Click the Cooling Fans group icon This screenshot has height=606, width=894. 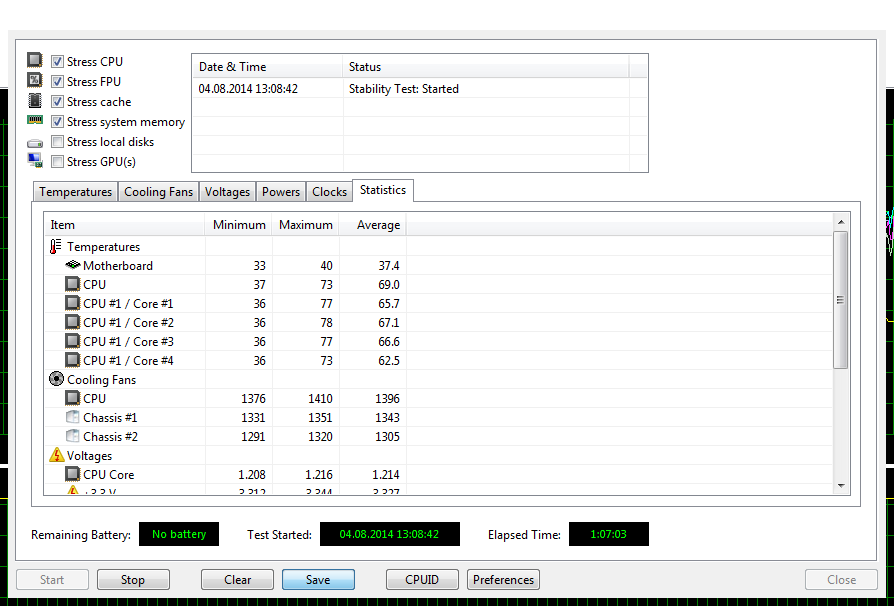[x=56, y=380]
